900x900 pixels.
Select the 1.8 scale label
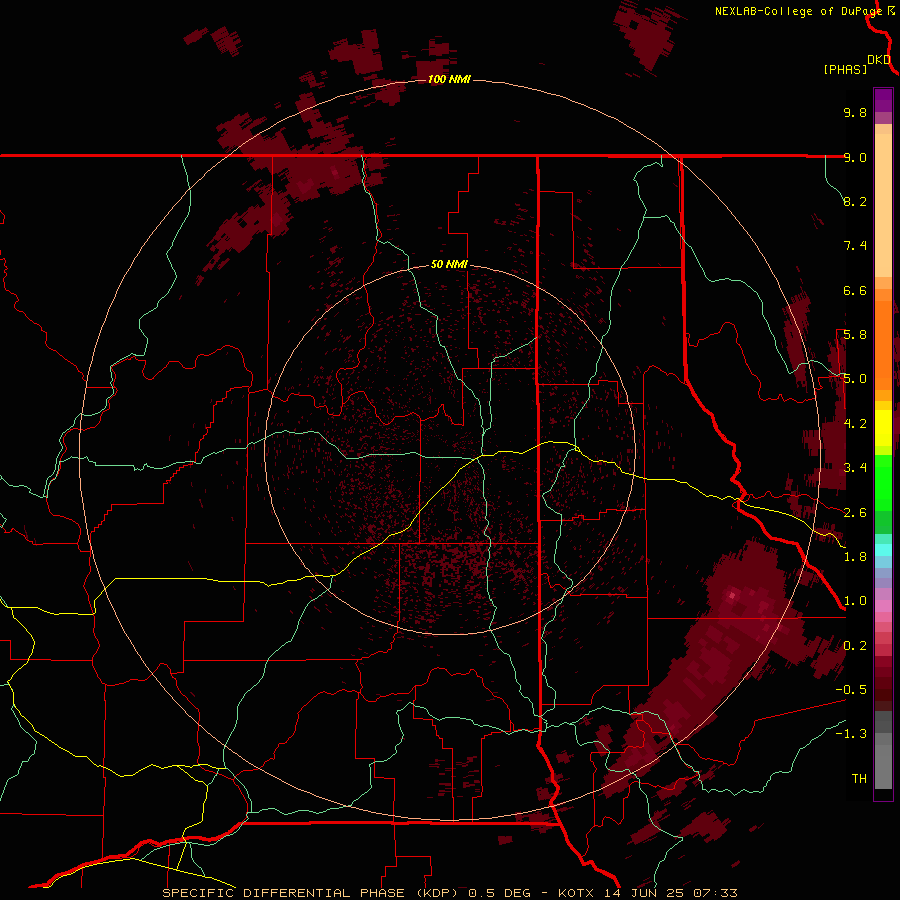pyautogui.click(x=855, y=557)
